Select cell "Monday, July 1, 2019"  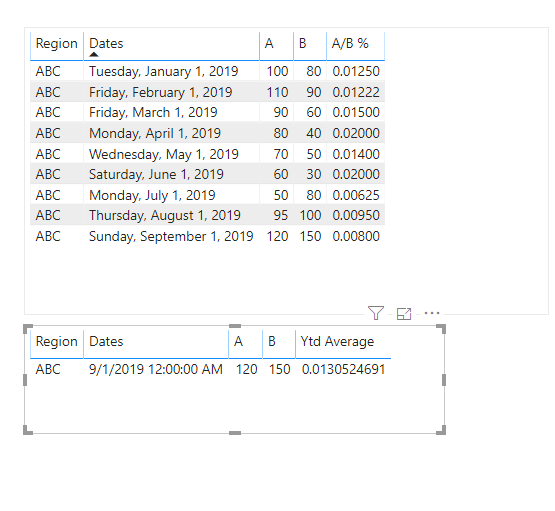[x=152, y=195]
